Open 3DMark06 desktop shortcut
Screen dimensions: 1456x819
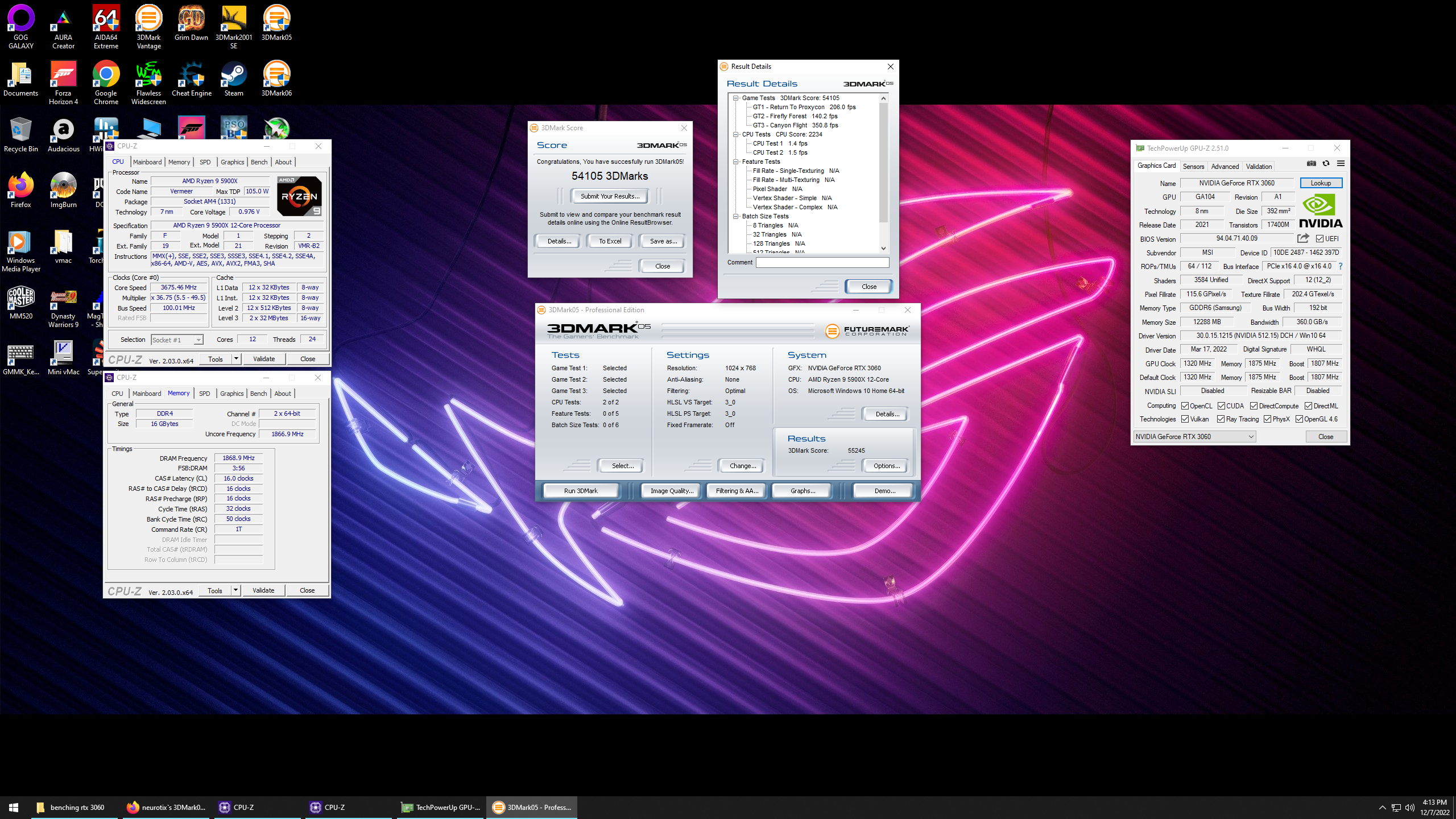(276, 78)
